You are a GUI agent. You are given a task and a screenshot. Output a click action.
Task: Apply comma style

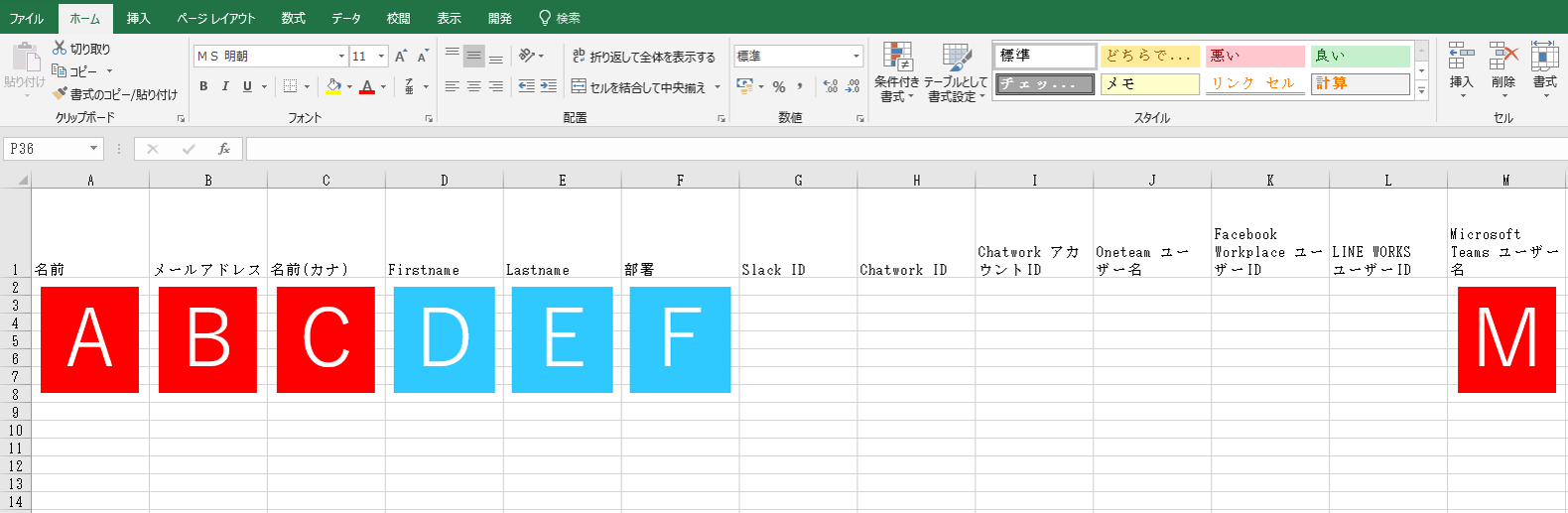pyautogui.click(x=800, y=86)
